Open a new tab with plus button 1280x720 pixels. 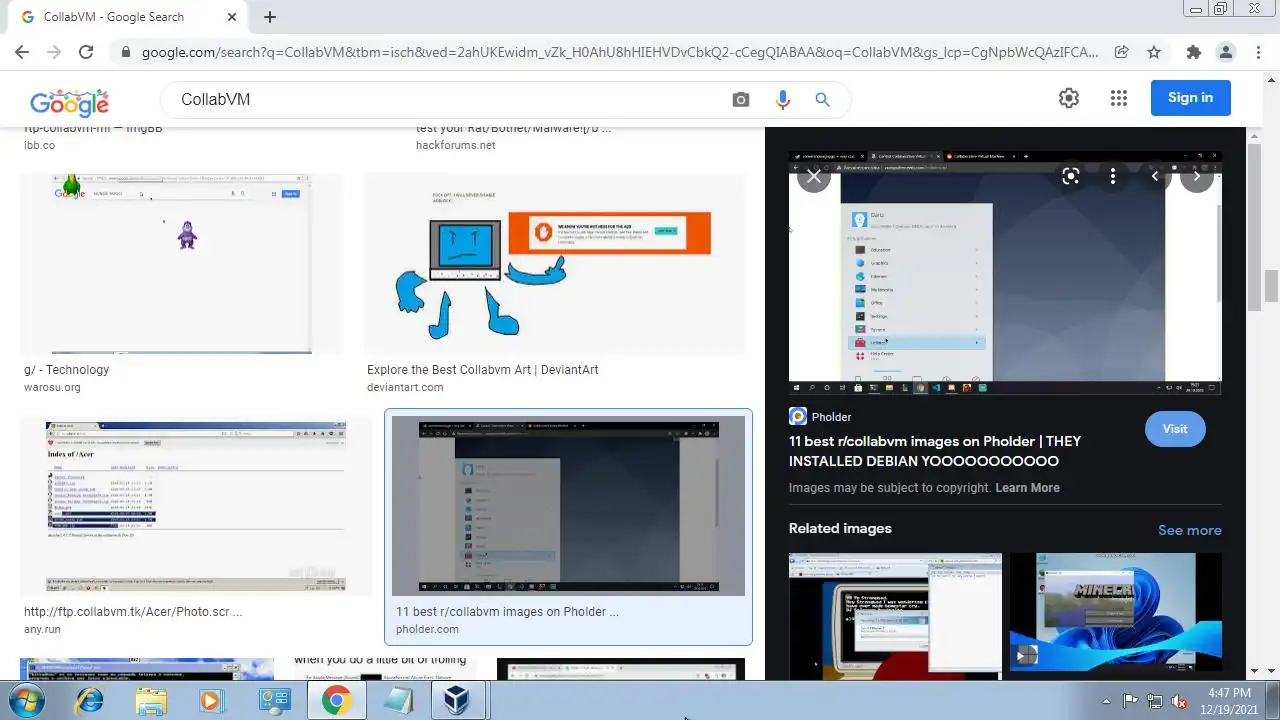click(270, 17)
